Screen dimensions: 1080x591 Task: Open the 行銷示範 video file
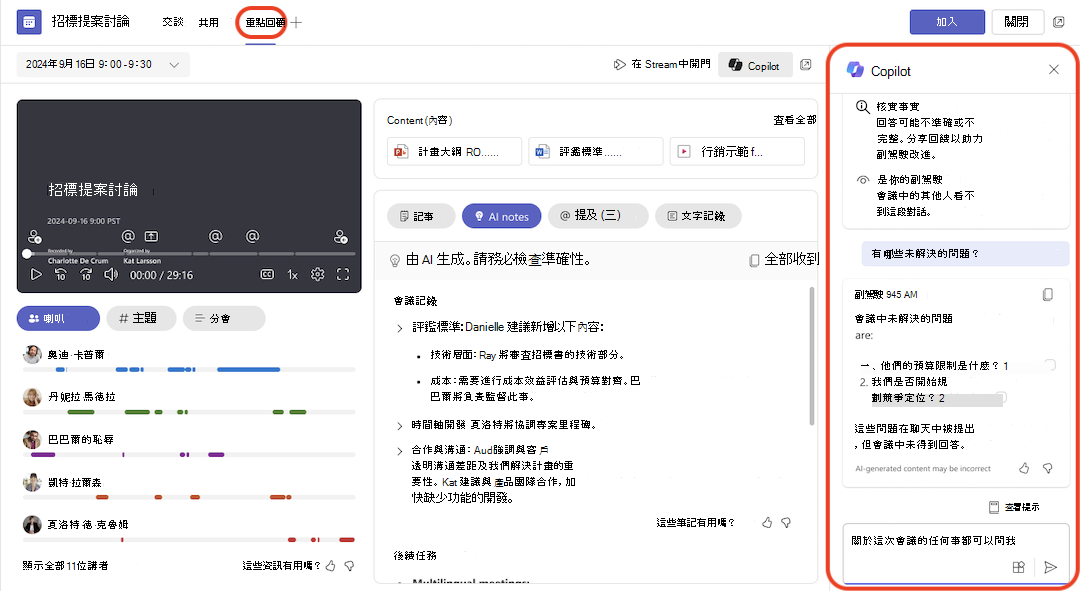coord(737,152)
